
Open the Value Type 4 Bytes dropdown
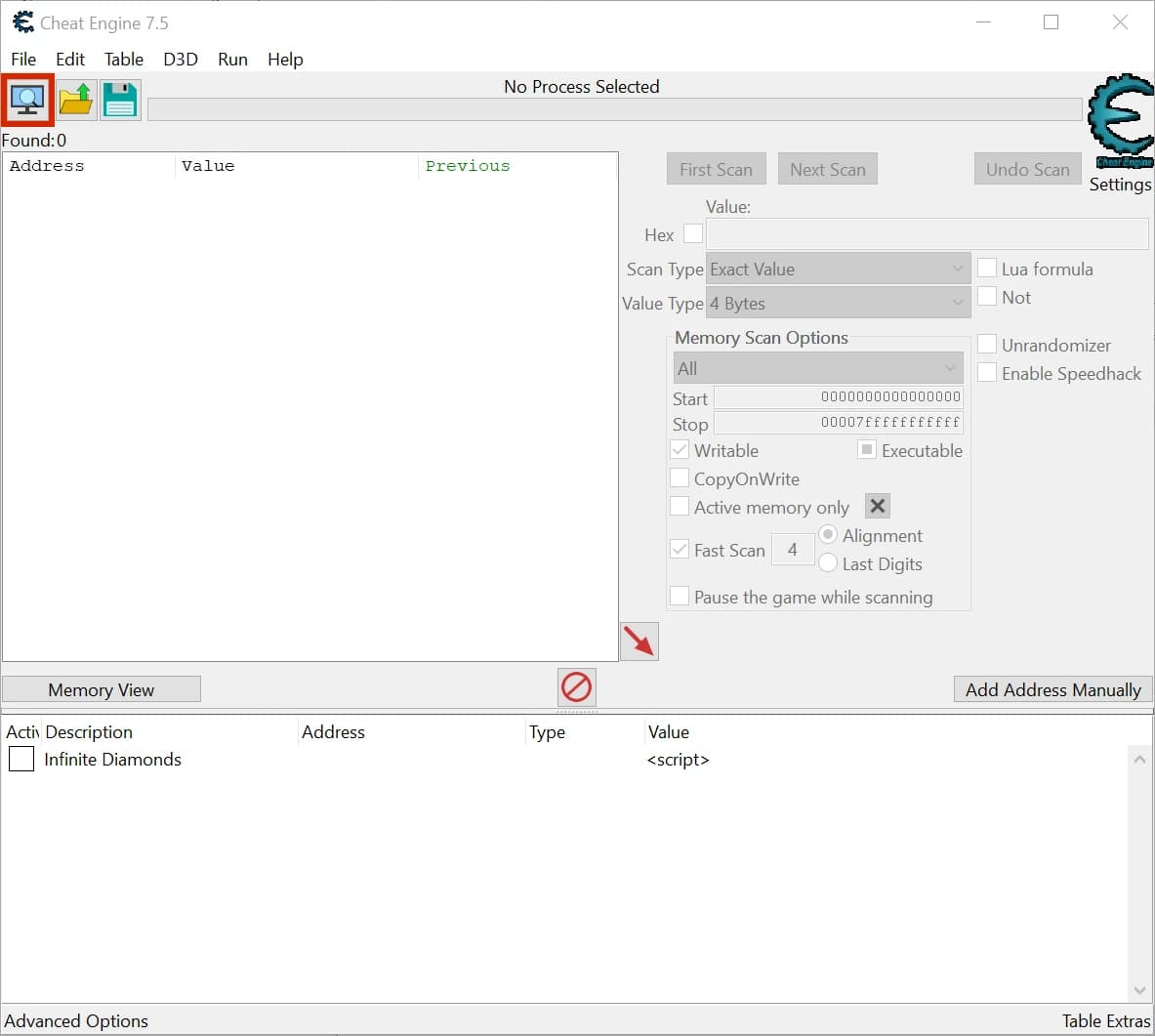click(838, 303)
